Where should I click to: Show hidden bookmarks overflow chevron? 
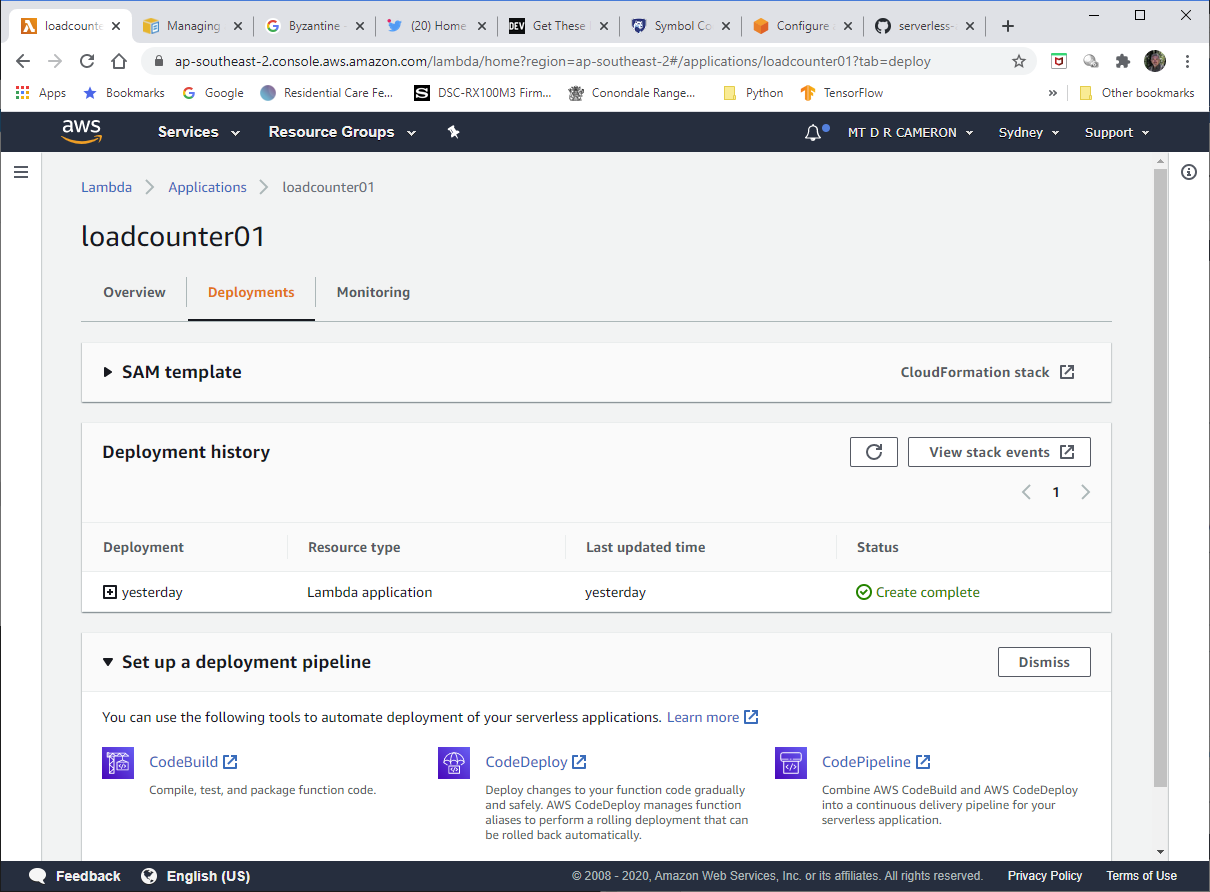[x=1052, y=93]
